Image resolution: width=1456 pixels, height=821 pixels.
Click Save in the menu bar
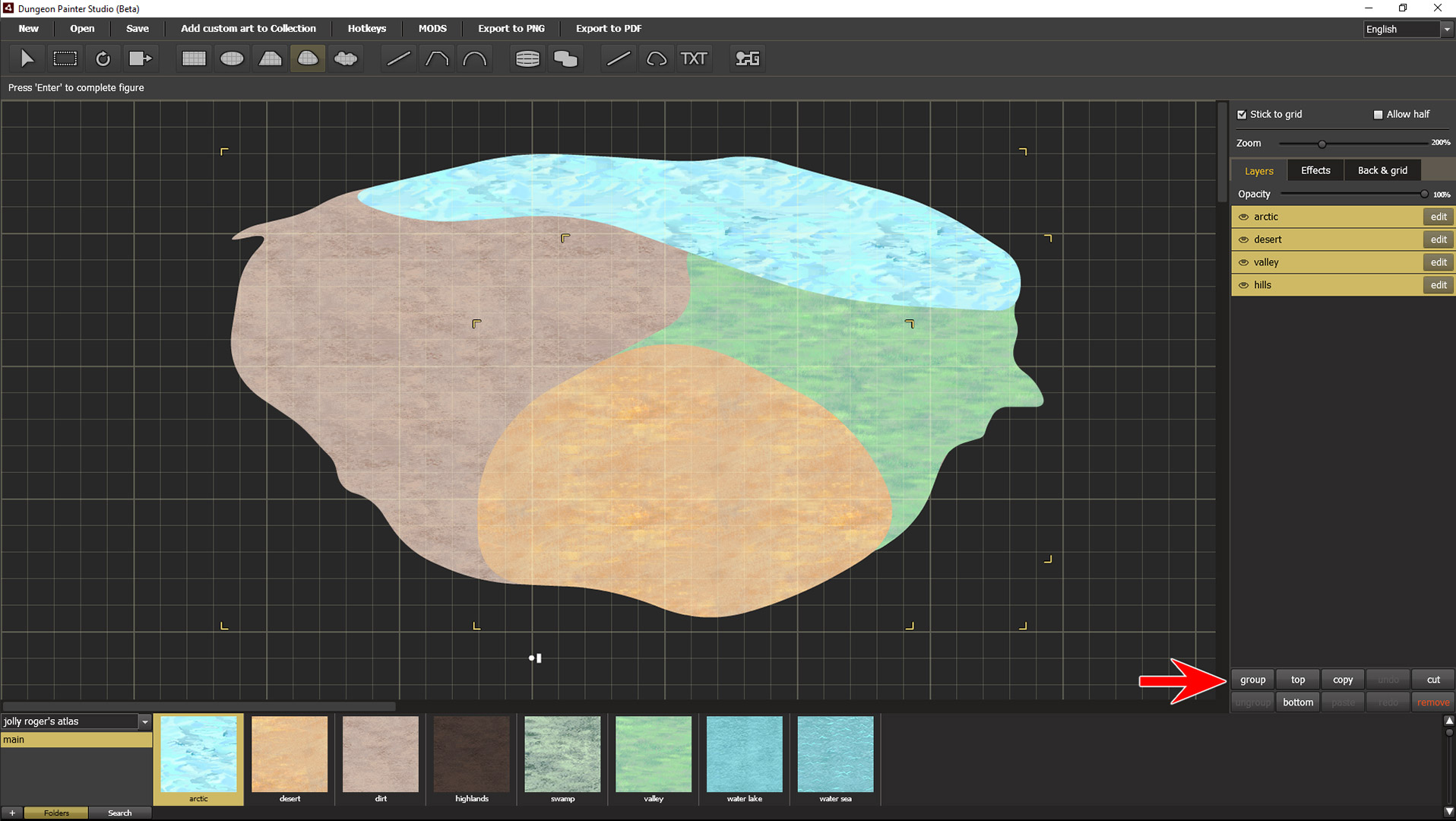coord(138,29)
